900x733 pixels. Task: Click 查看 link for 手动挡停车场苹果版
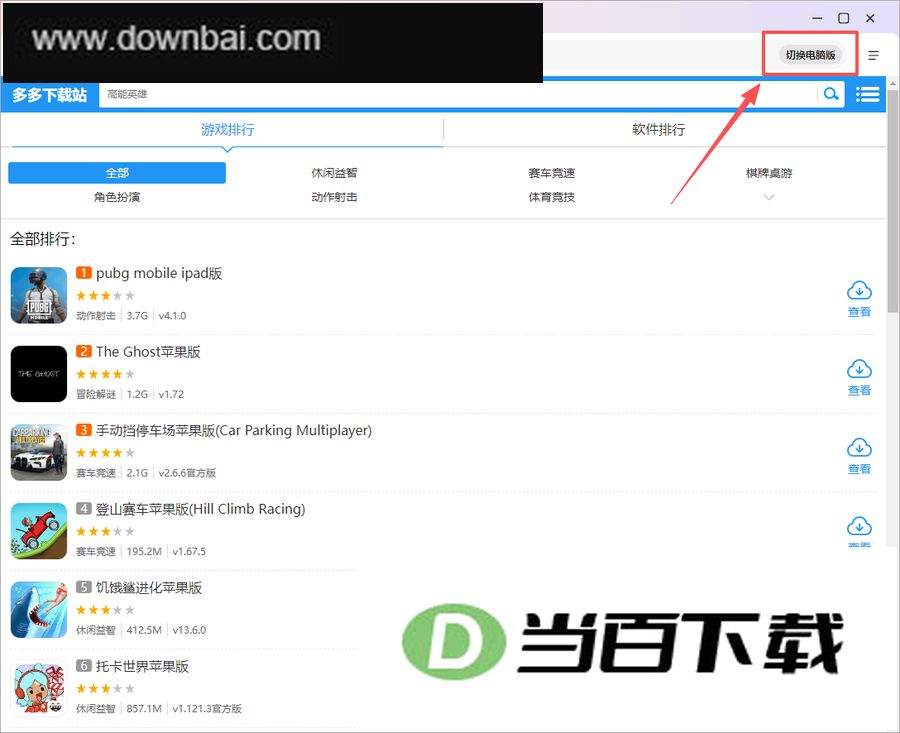[x=859, y=469]
